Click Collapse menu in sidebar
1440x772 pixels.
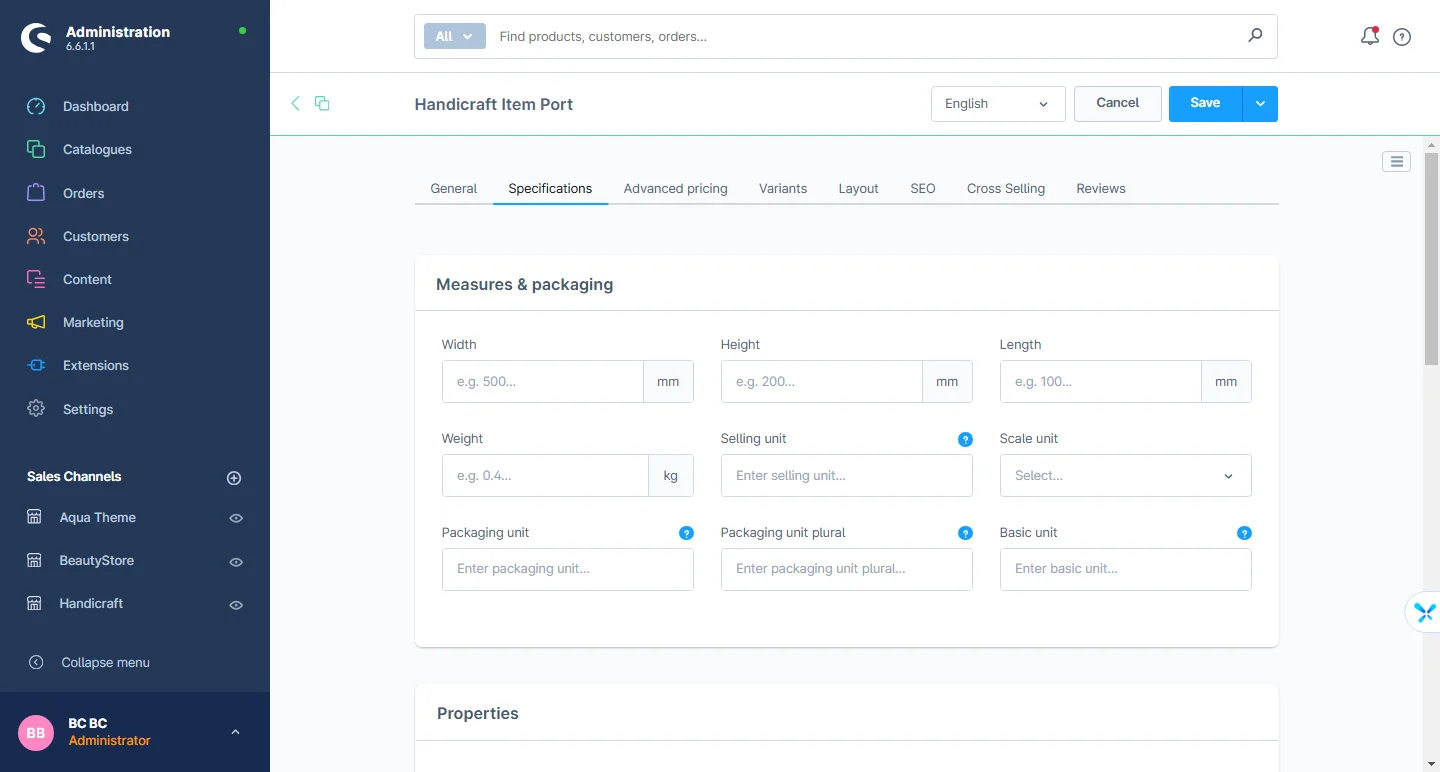click(104, 662)
